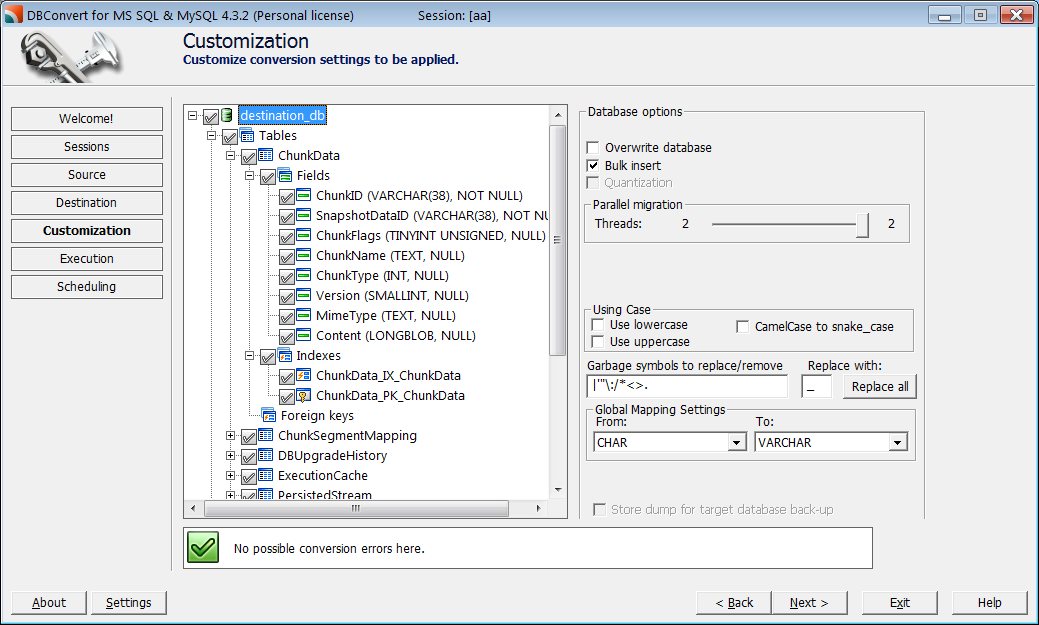Click the ChunkData_PK_ChunkData primary key icon
The height and width of the screenshot is (625, 1039).
pyautogui.click(x=303, y=396)
